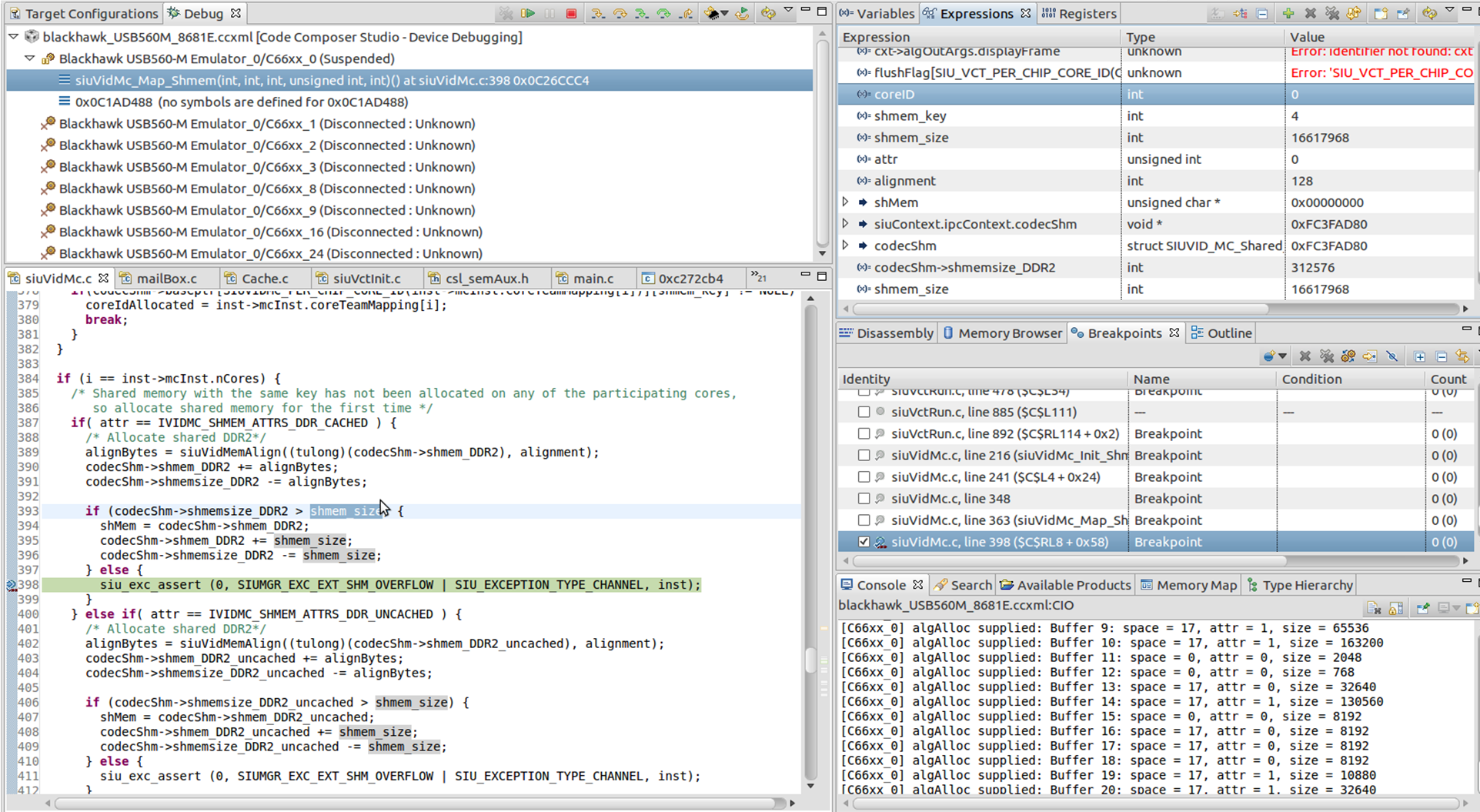Open Memory Map tab
1480x812 pixels.
1188,585
